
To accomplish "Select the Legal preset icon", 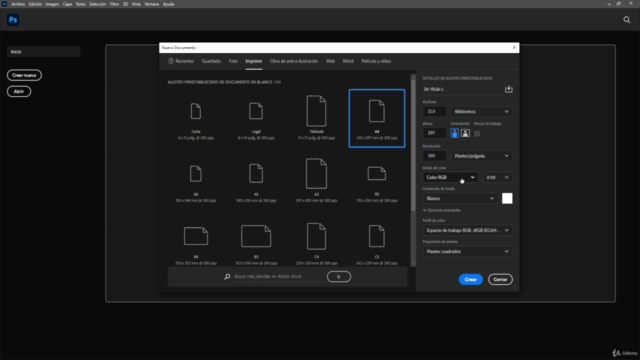I will (256, 111).
